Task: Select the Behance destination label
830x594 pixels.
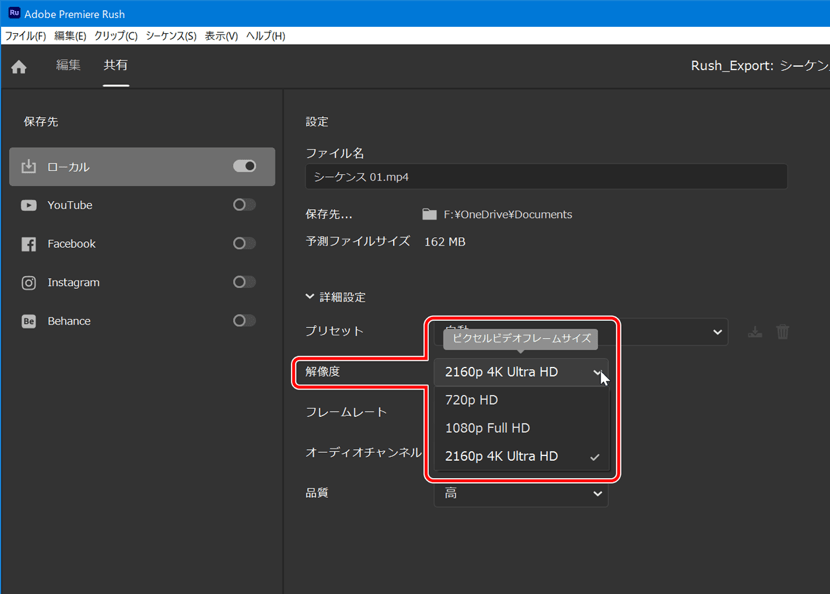Action: pos(69,321)
